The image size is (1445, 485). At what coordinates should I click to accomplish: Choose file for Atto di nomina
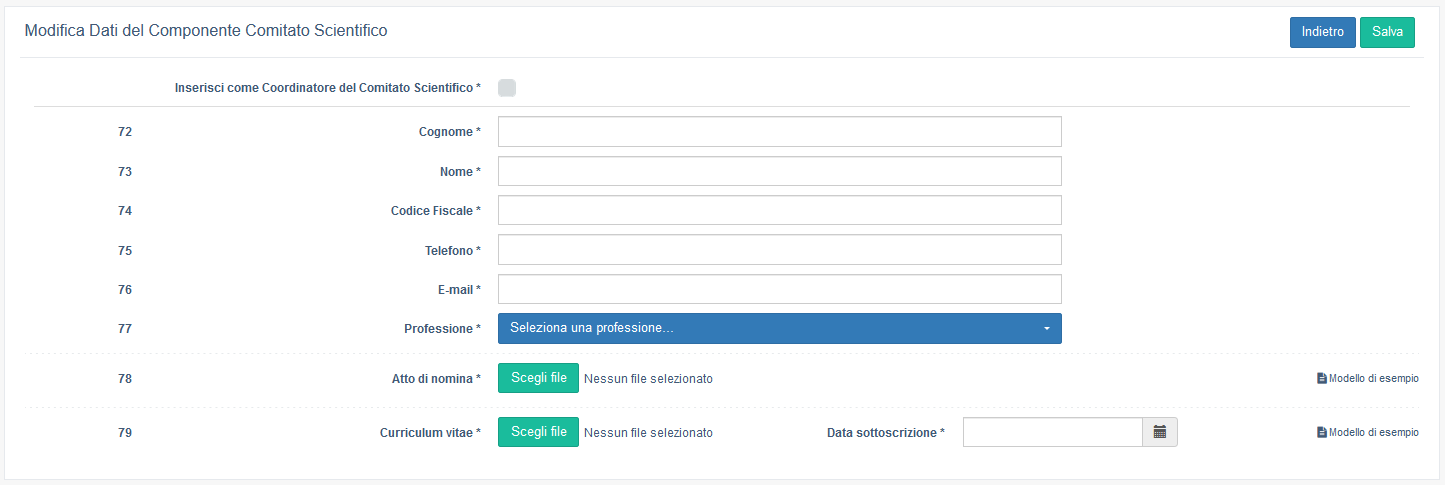click(x=538, y=378)
